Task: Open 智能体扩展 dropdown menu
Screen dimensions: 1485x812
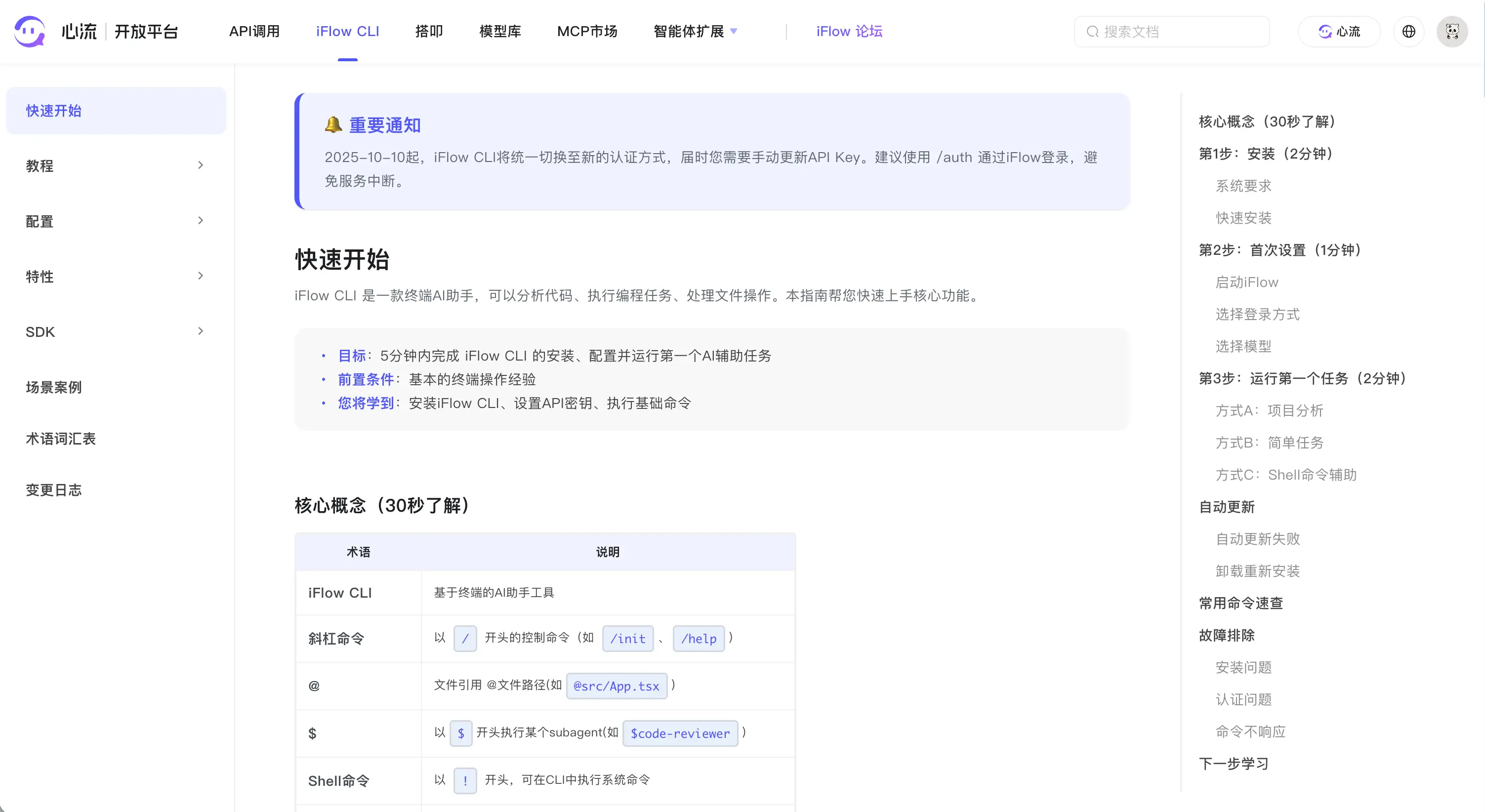Action: click(x=695, y=31)
